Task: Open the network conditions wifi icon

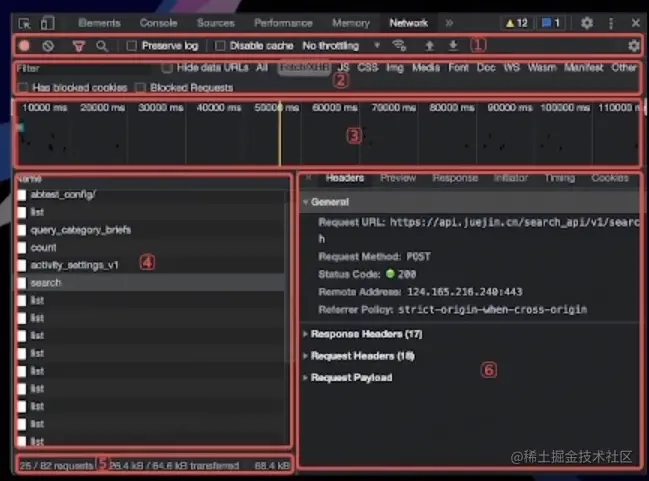Action: [399, 46]
